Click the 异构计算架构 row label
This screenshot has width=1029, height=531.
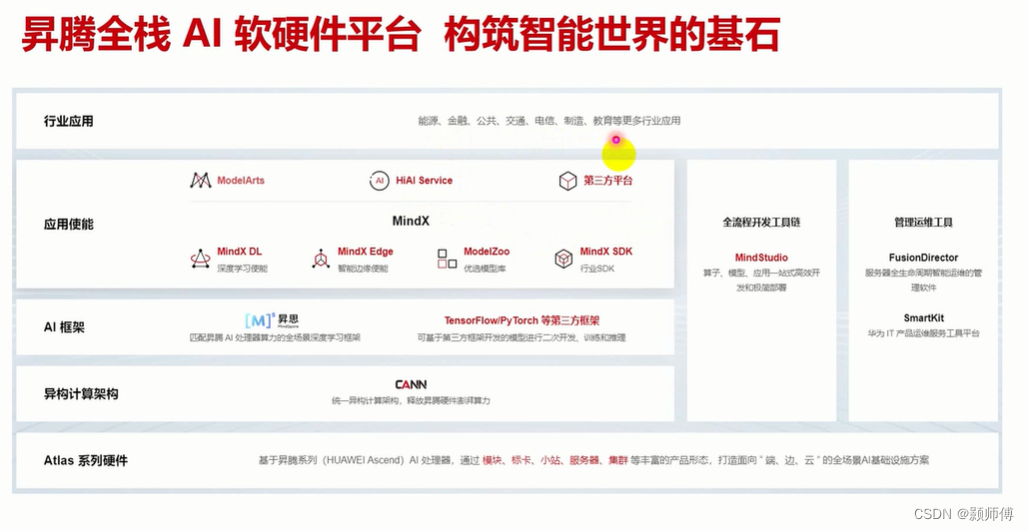[x=81, y=394]
